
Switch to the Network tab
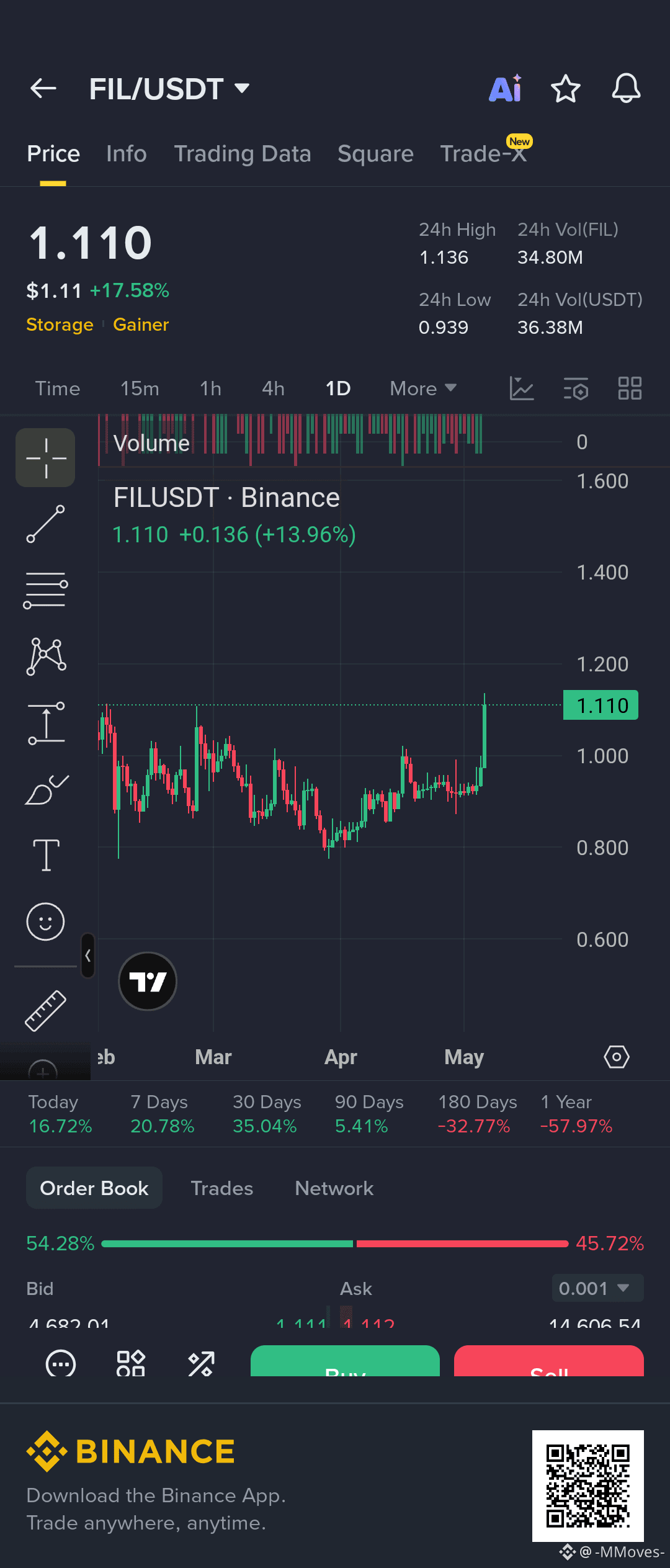[x=334, y=1188]
